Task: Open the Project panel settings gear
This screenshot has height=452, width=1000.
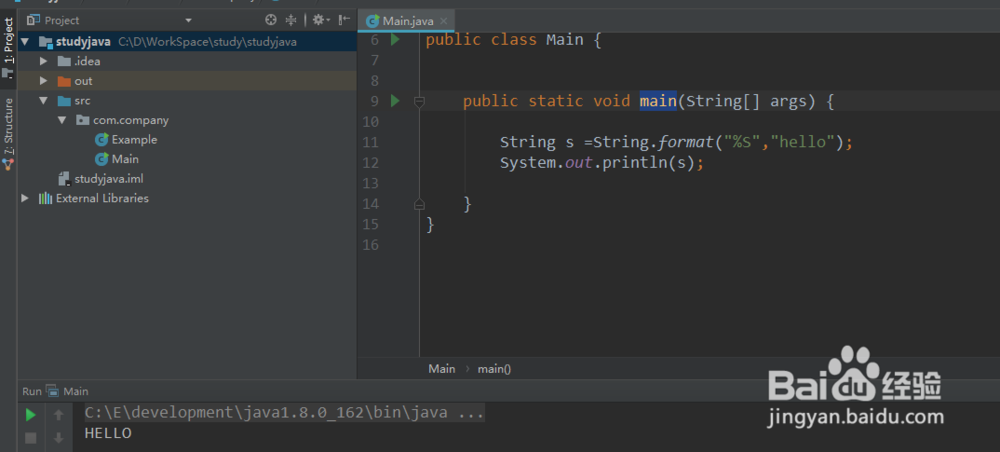Action: tap(321, 20)
